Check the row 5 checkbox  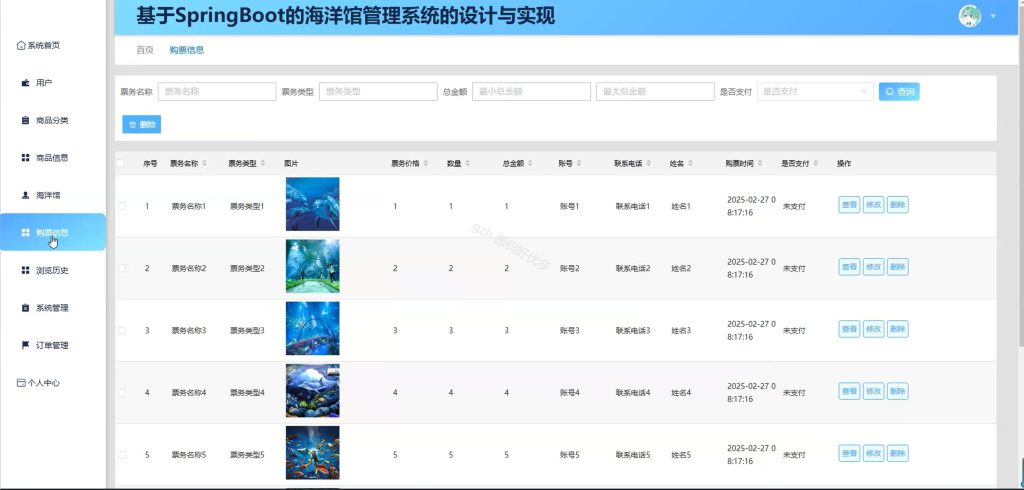pos(121,455)
